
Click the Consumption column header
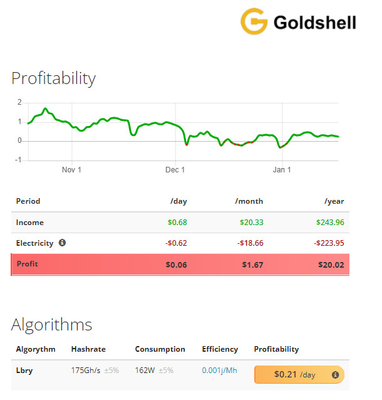coord(160,349)
